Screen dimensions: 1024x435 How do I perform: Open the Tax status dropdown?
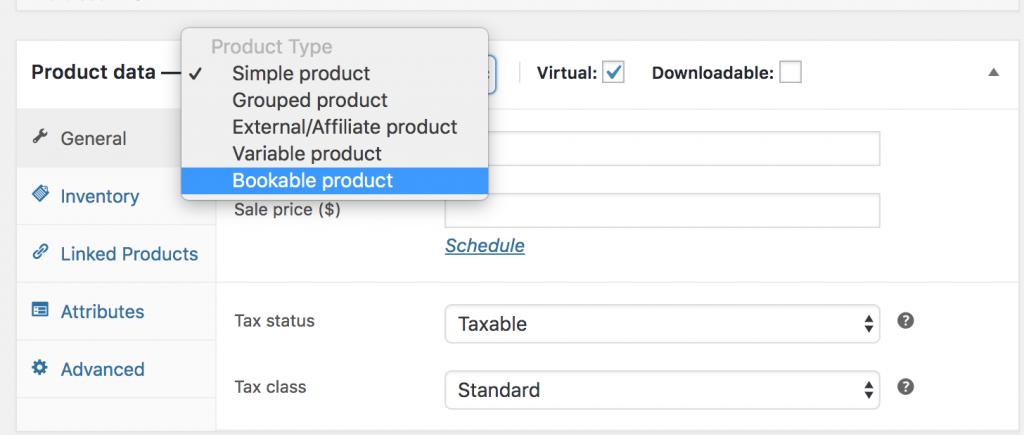tap(661, 324)
